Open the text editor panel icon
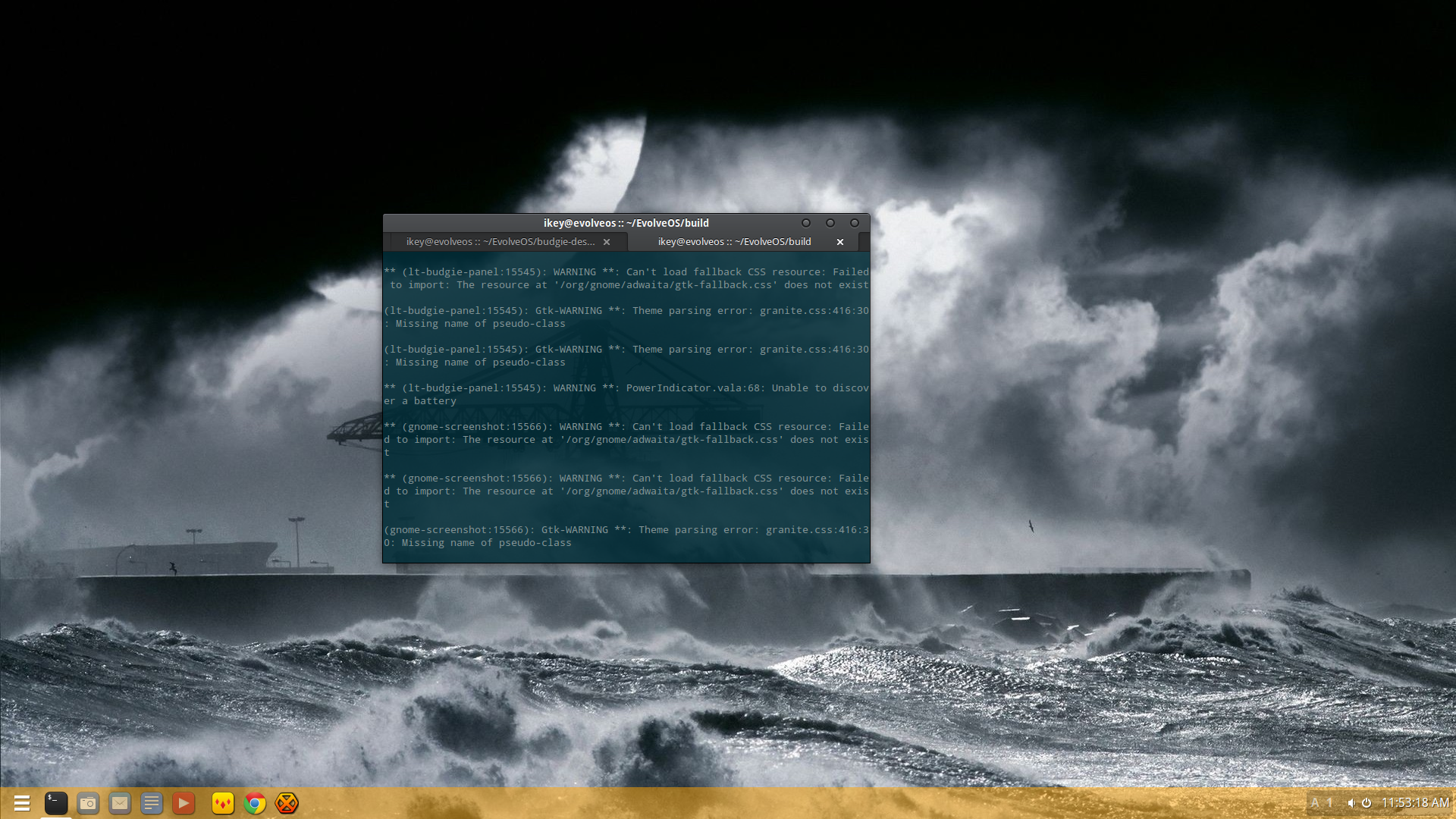This screenshot has width=1456, height=819. coord(152,803)
